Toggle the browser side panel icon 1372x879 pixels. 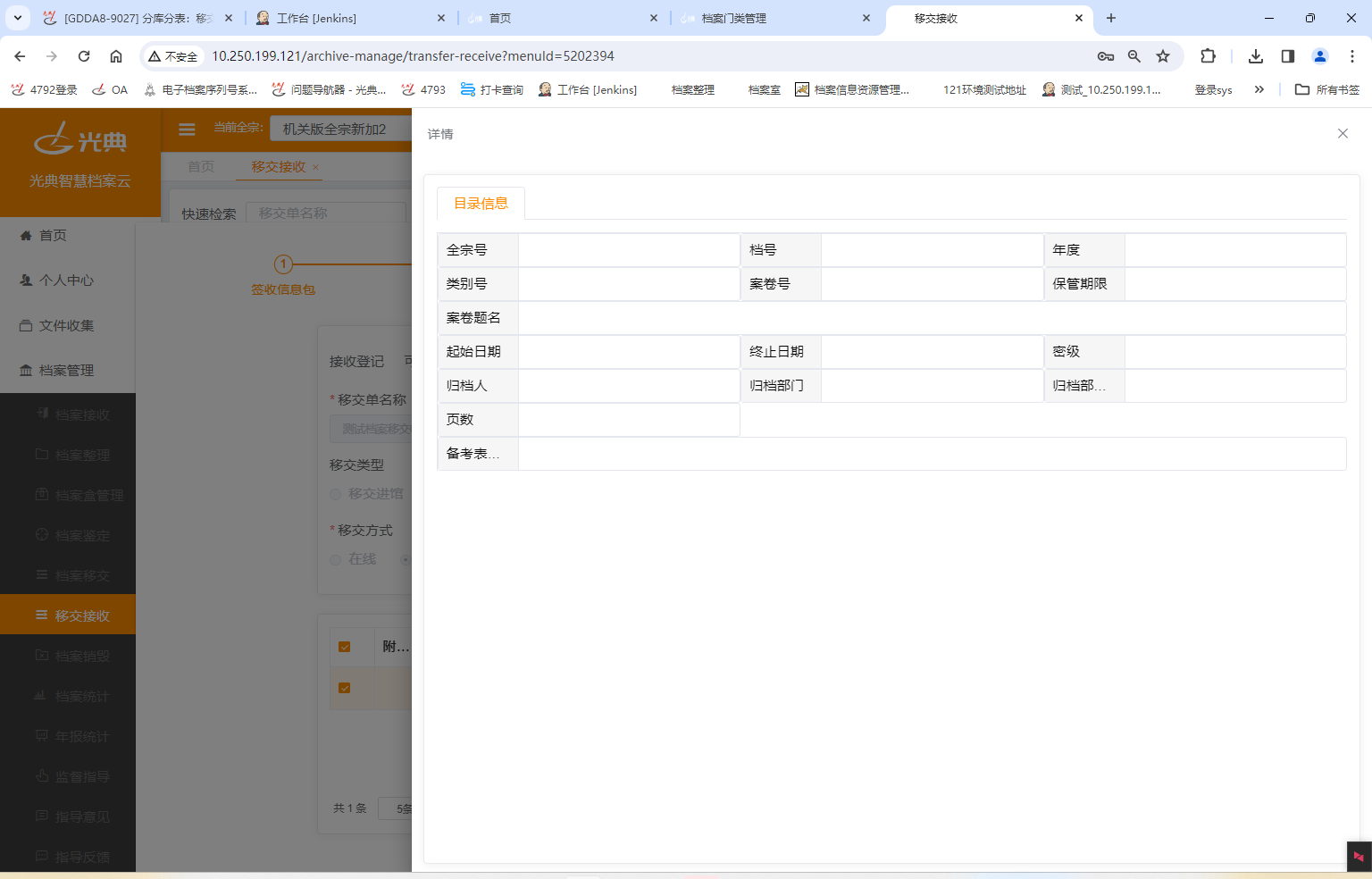click(x=1288, y=56)
